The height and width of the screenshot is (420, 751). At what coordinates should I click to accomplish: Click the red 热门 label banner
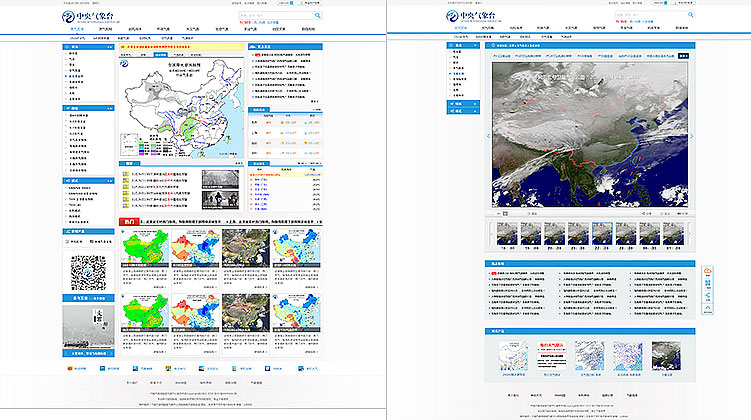130,221
